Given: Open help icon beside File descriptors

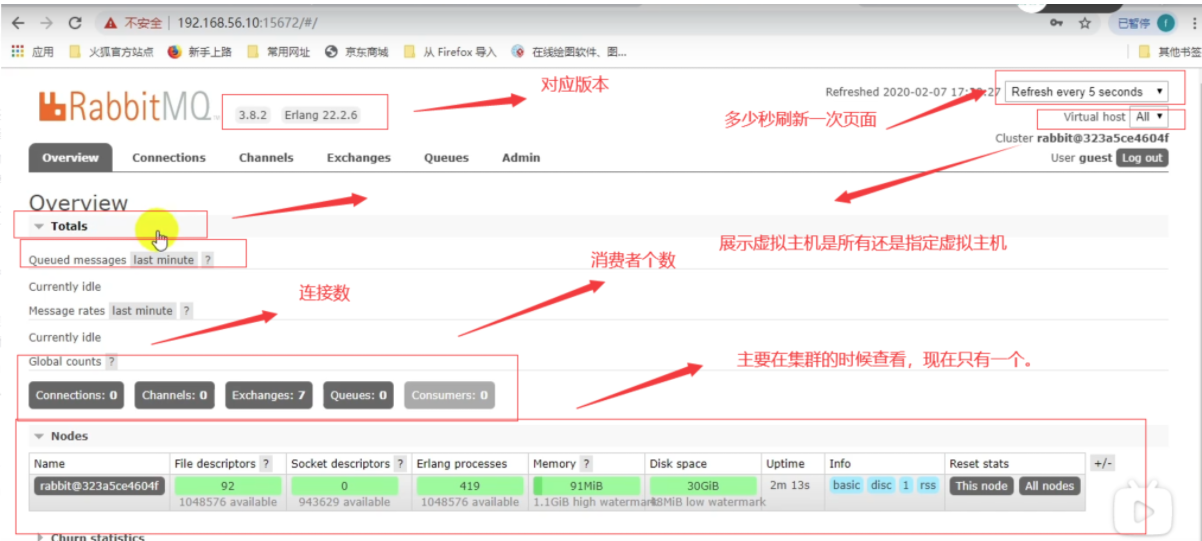Looking at the screenshot, I should (x=266, y=464).
